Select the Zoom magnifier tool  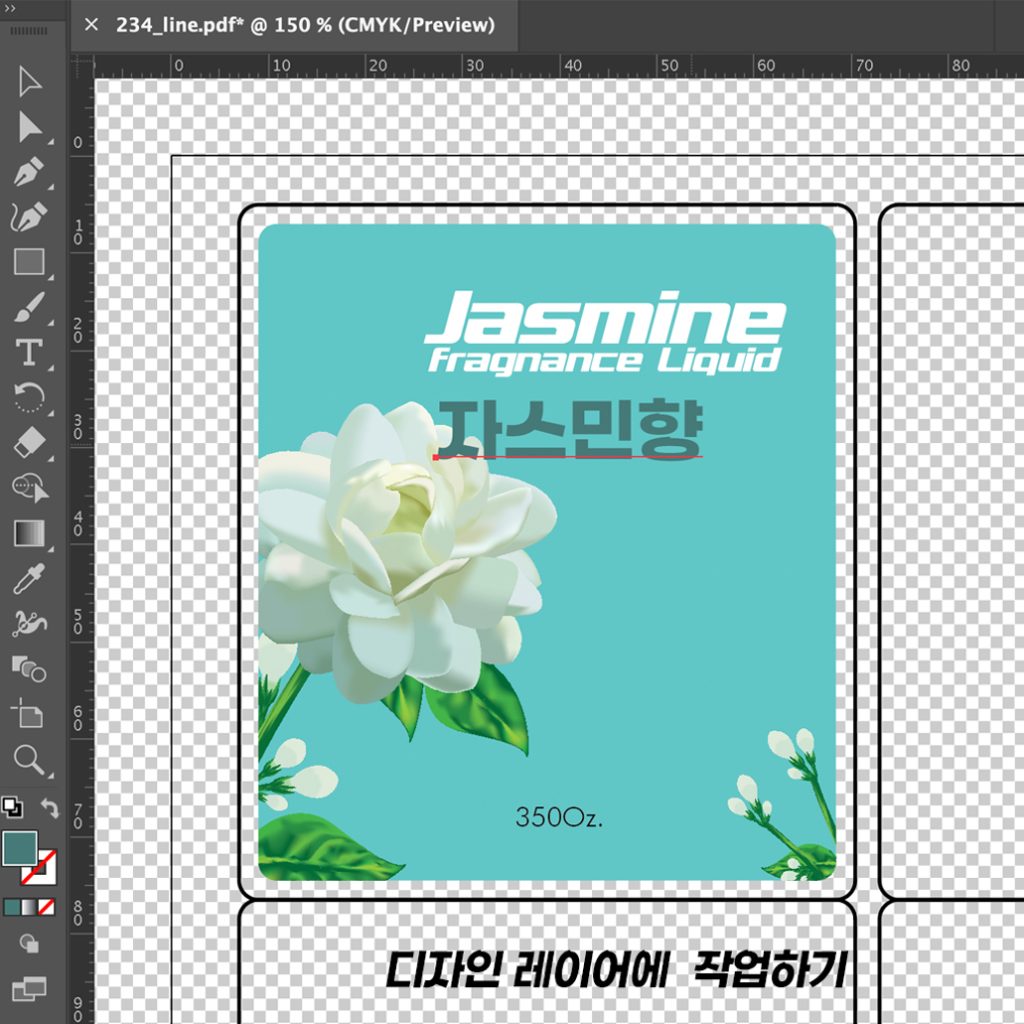click(x=29, y=760)
